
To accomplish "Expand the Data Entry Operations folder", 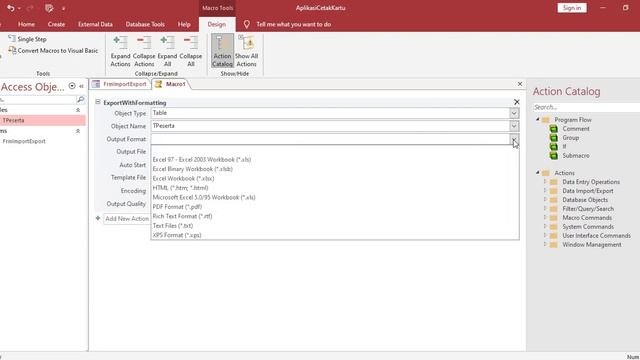I will 545,182.
